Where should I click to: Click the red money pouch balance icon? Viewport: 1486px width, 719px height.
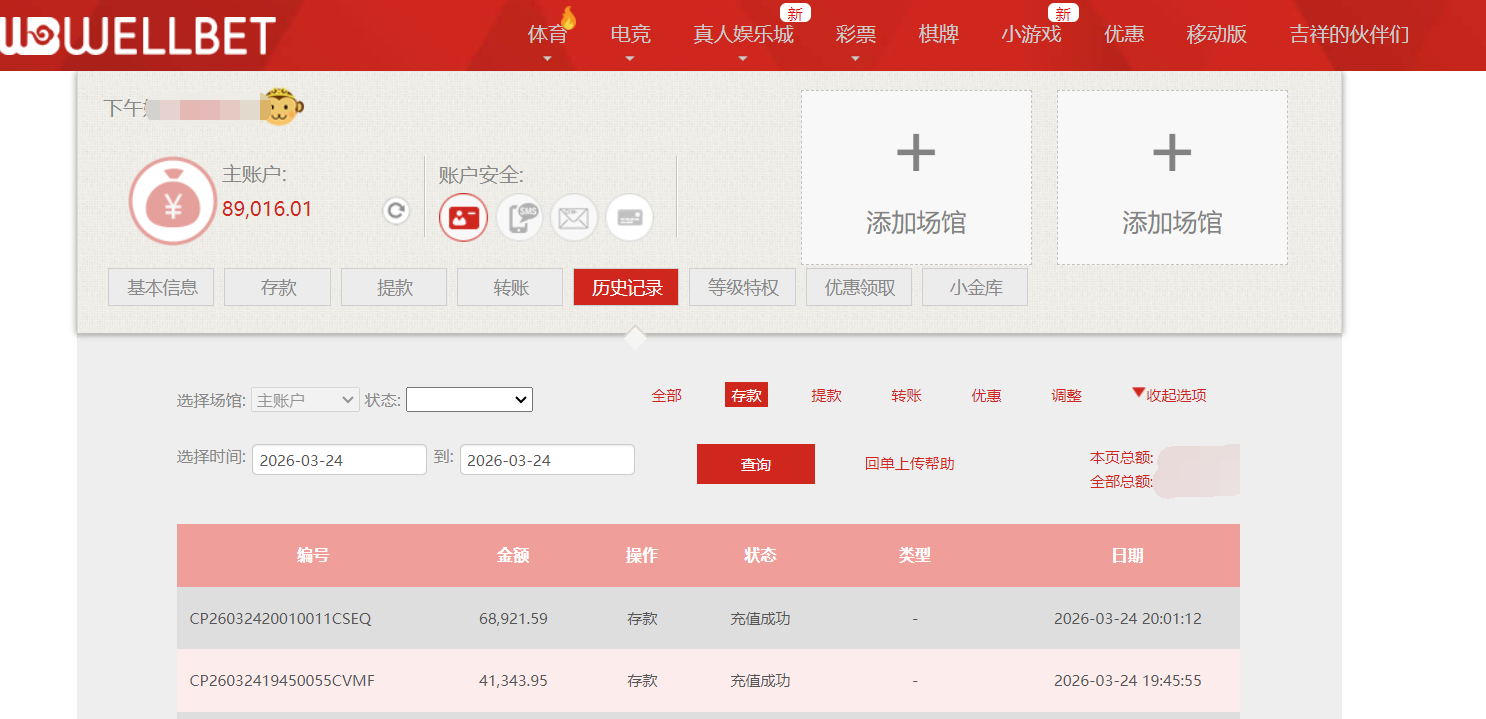pyautogui.click(x=173, y=200)
